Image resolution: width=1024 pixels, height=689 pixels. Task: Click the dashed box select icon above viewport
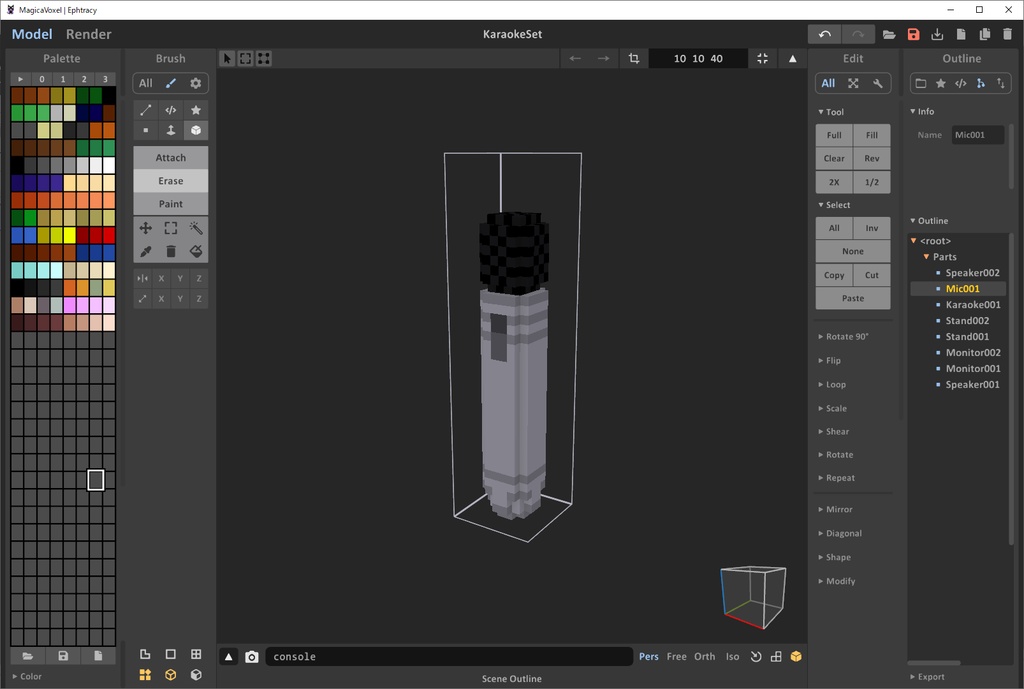[246, 59]
